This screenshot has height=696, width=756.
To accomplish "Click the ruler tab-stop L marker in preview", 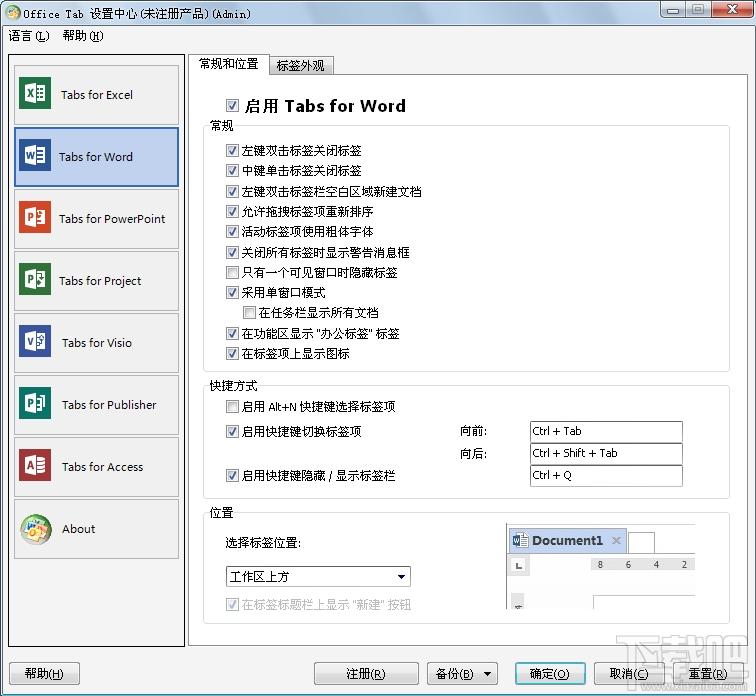I will click(519, 566).
